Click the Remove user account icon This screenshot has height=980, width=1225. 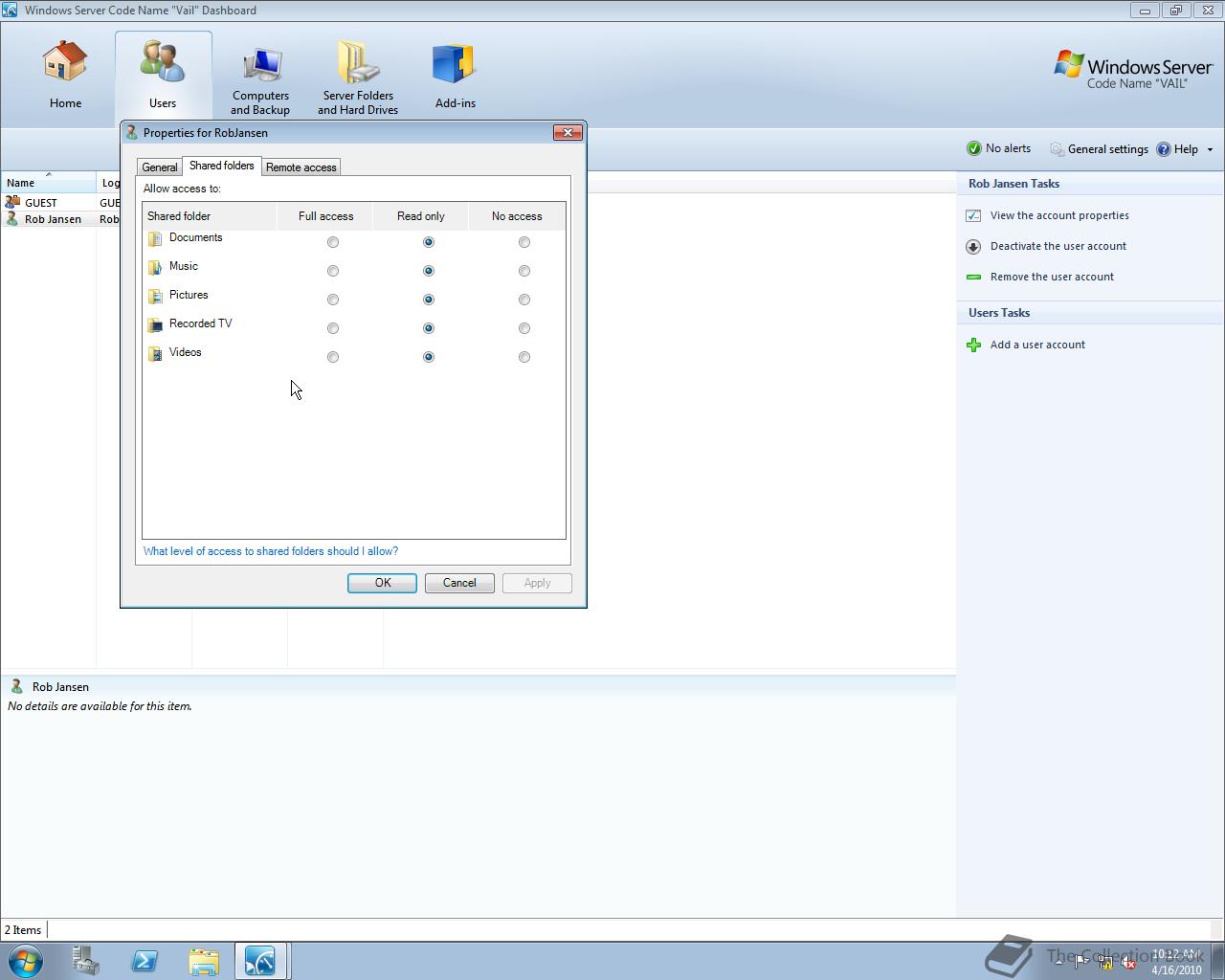point(973,277)
